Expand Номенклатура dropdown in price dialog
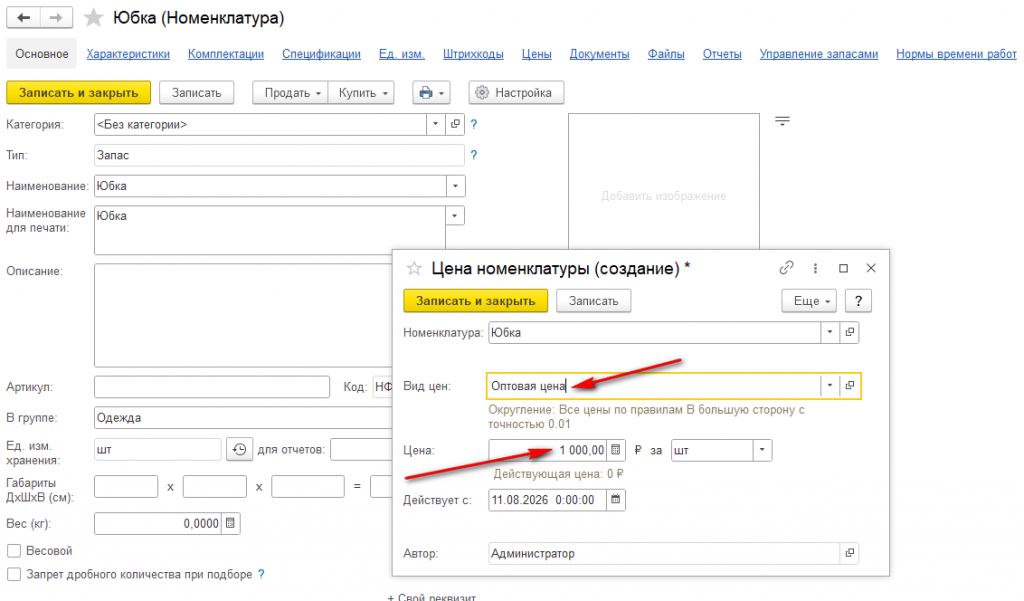Image resolution: width=1024 pixels, height=601 pixels. 830,332
